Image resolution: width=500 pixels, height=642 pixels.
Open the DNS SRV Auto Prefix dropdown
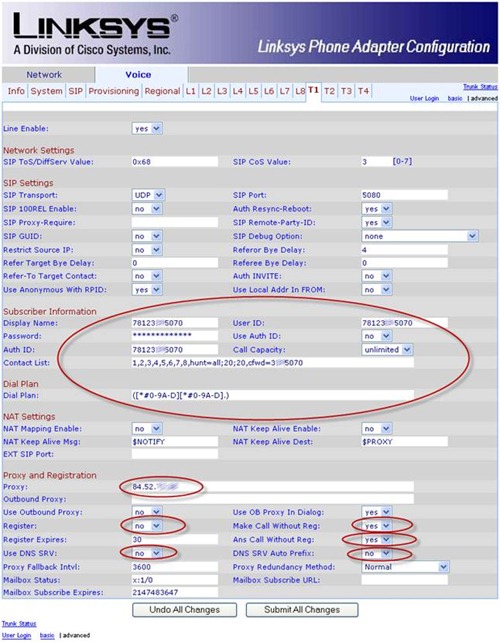click(377, 554)
